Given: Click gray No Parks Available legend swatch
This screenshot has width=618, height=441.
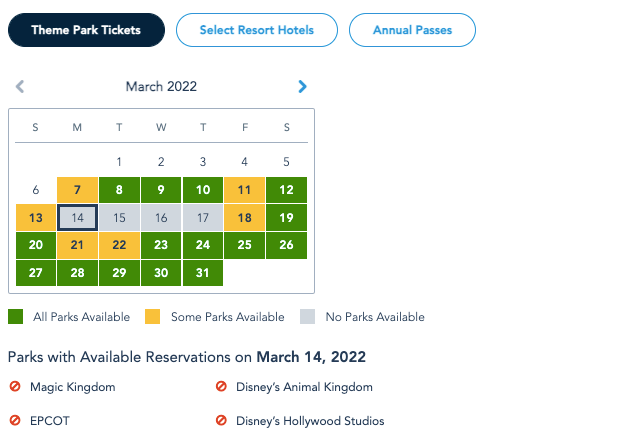Looking at the screenshot, I should point(306,317).
